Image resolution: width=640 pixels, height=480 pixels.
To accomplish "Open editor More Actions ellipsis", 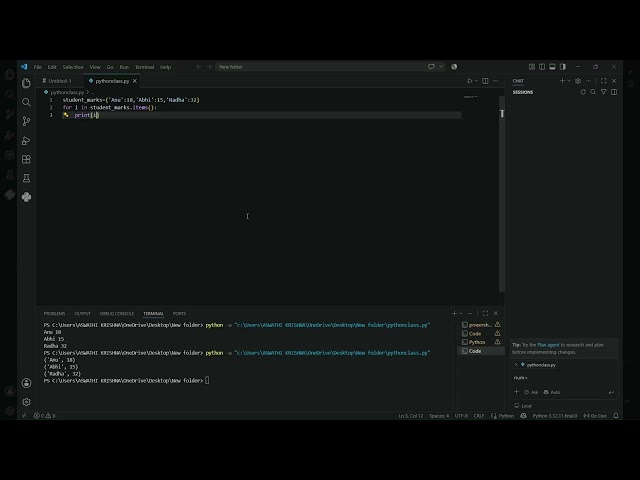I will click(496, 81).
